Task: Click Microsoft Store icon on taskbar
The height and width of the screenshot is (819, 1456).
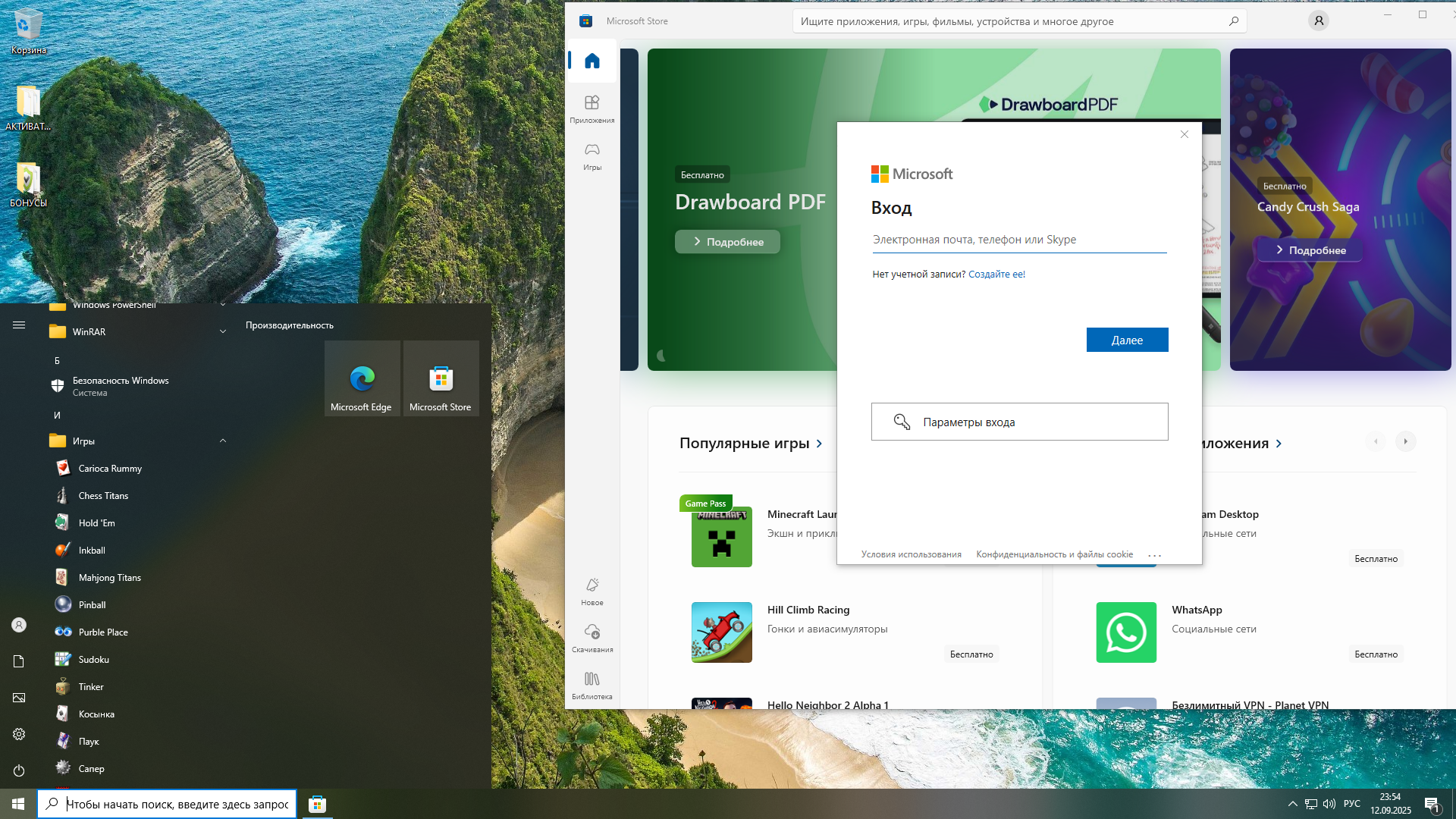Action: point(317,804)
